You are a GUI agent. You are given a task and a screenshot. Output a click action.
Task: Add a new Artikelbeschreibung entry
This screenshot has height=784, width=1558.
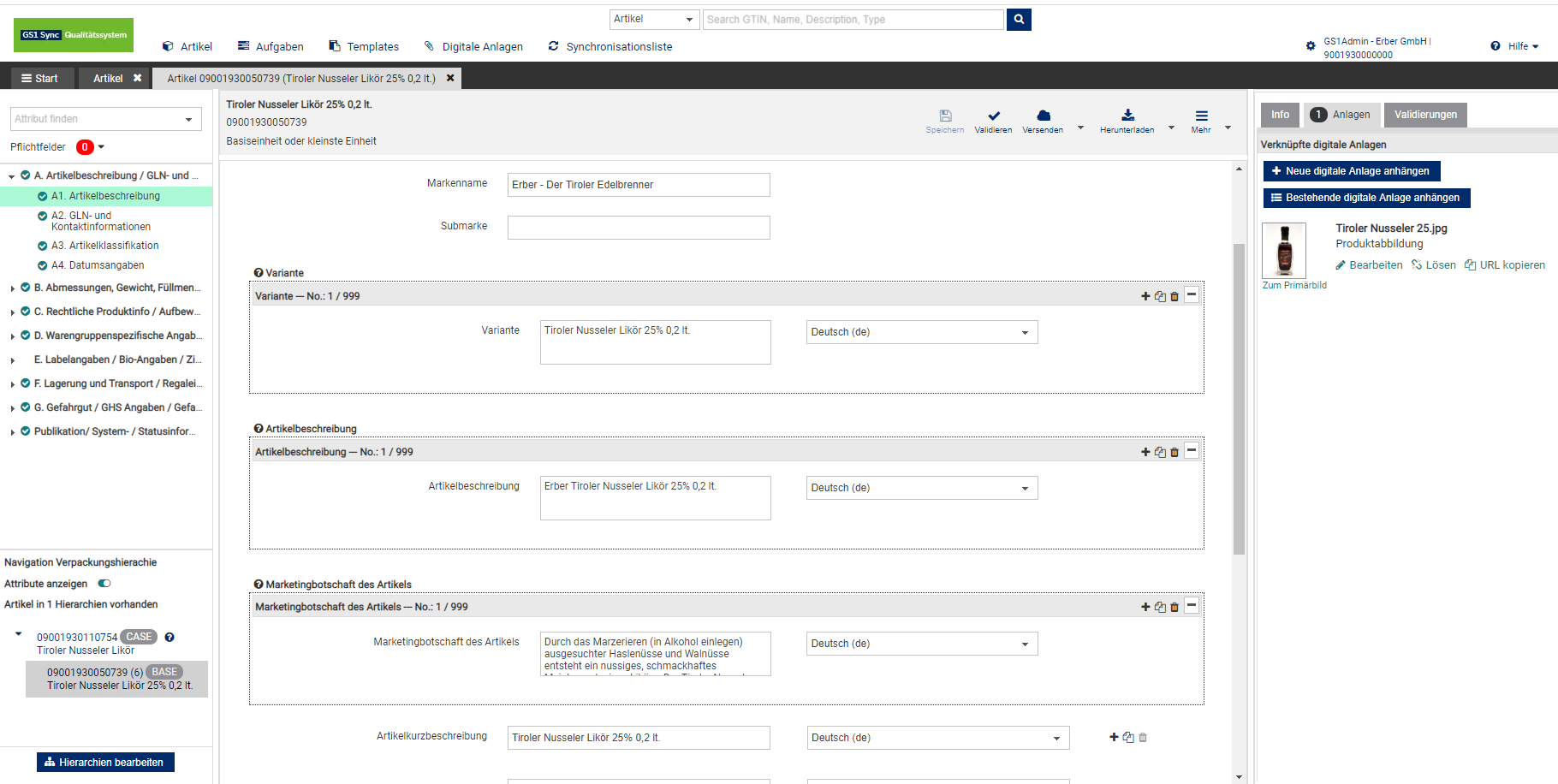click(x=1145, y=452)
